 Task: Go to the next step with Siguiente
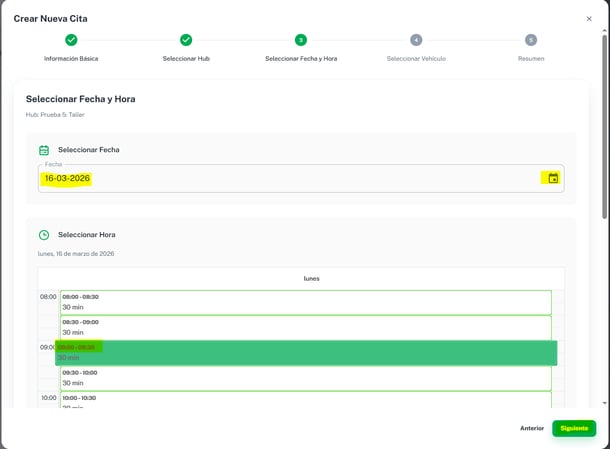(x=574, y=428)
